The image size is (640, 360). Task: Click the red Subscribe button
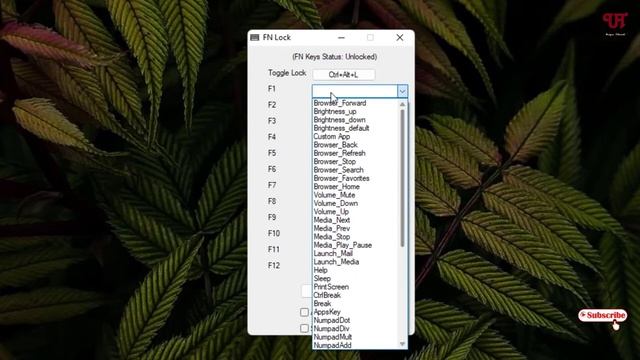click(602, 315)
